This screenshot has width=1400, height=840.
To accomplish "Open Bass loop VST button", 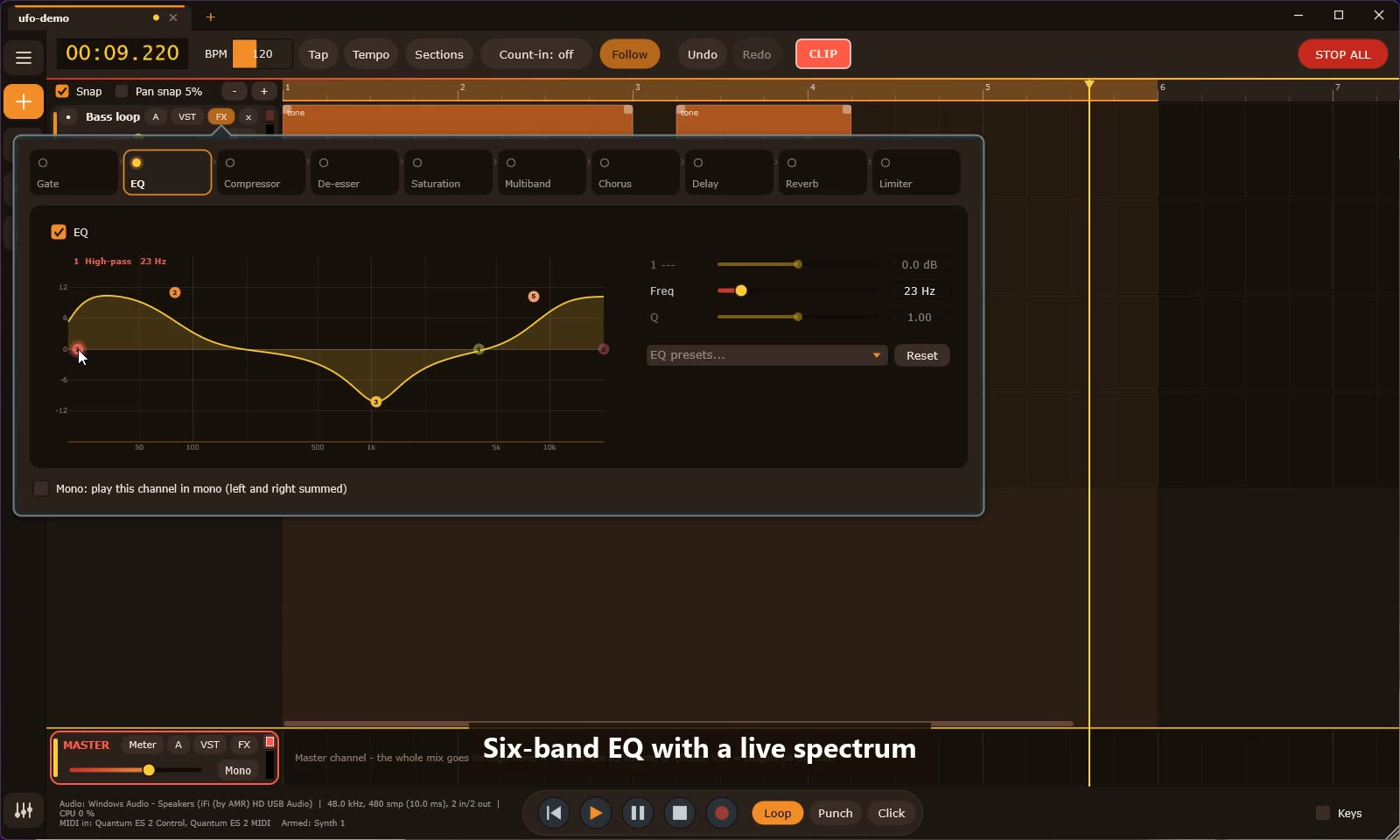I will tap(187, 116).
